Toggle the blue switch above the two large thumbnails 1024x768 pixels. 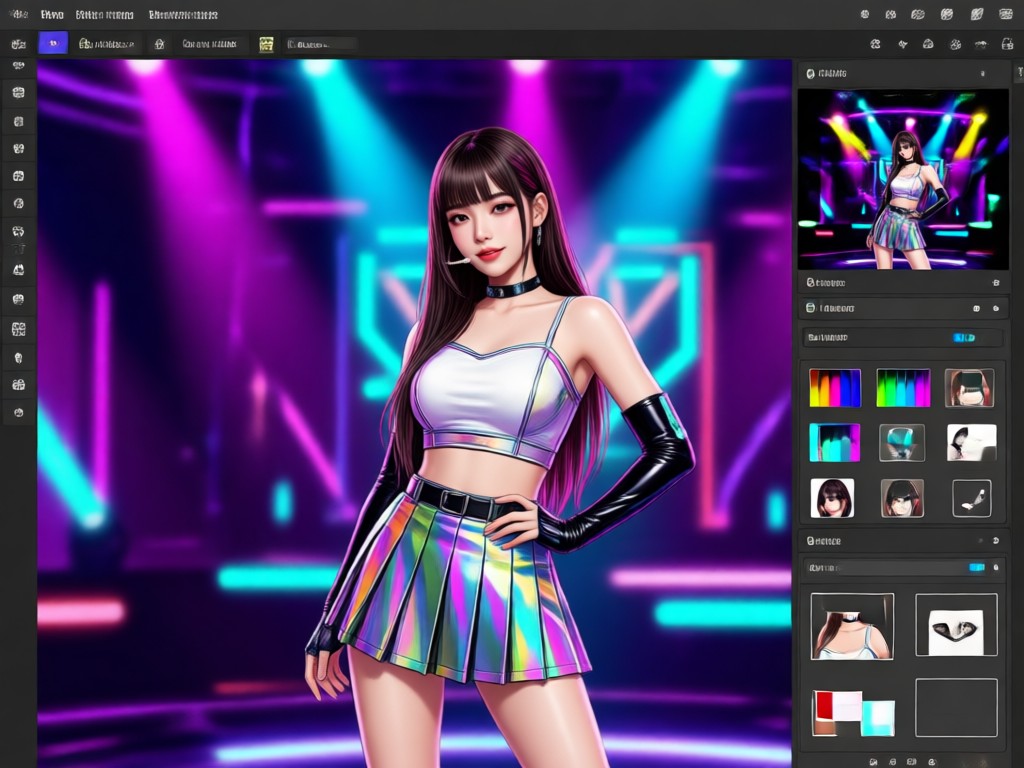(976, 568)
